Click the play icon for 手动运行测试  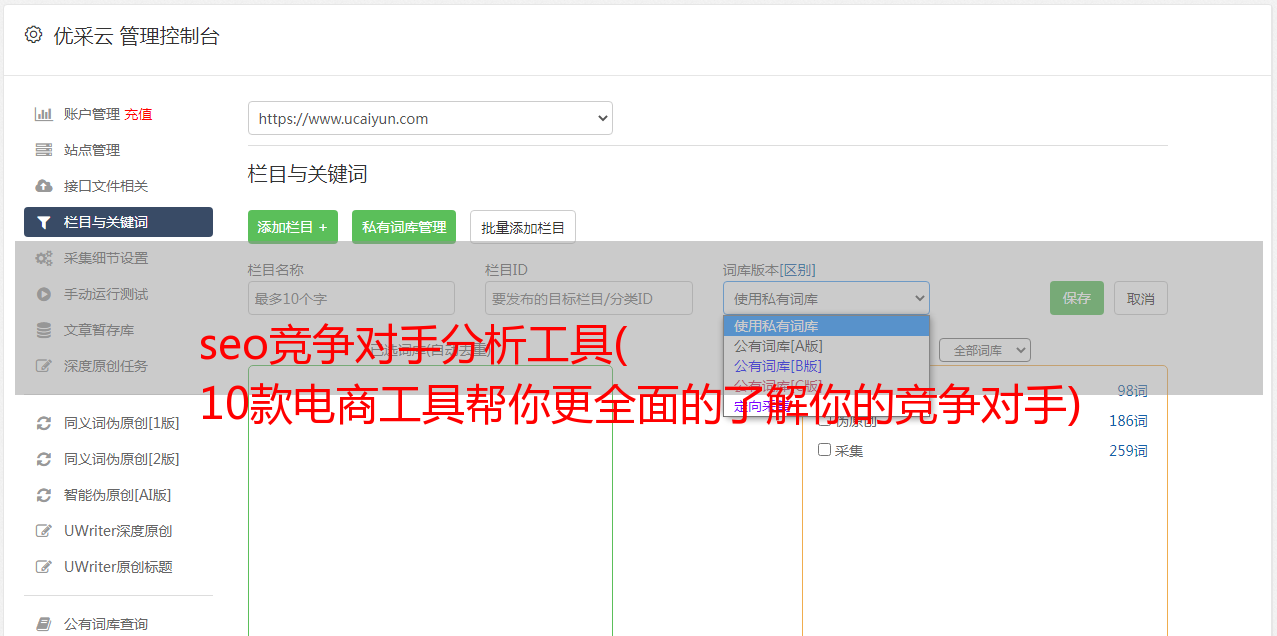pyautogui.click(x=43, y=294)
